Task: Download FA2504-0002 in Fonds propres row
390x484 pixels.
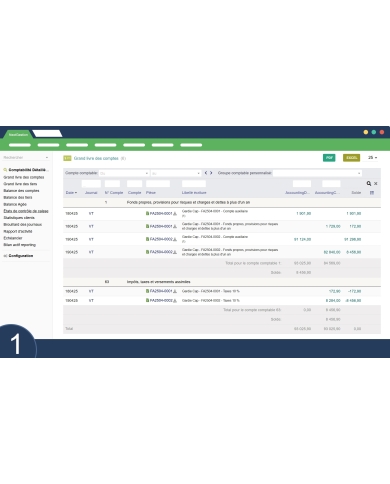Action: click(x=175, y=252)
